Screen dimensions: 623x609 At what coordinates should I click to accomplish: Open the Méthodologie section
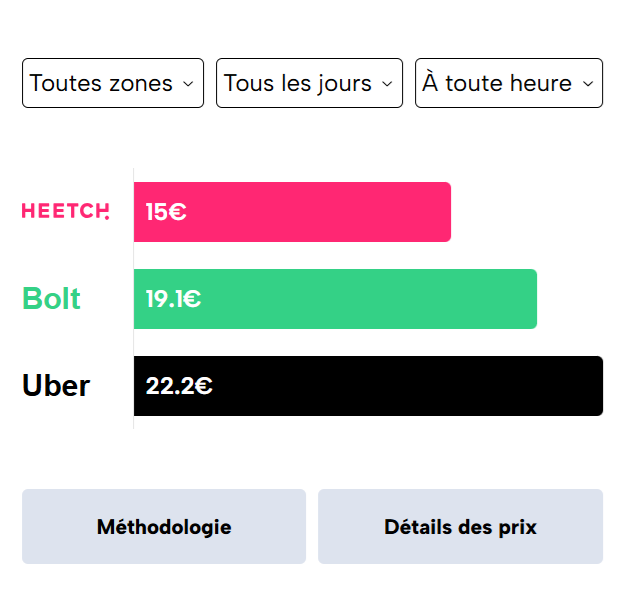coord(164,526)
